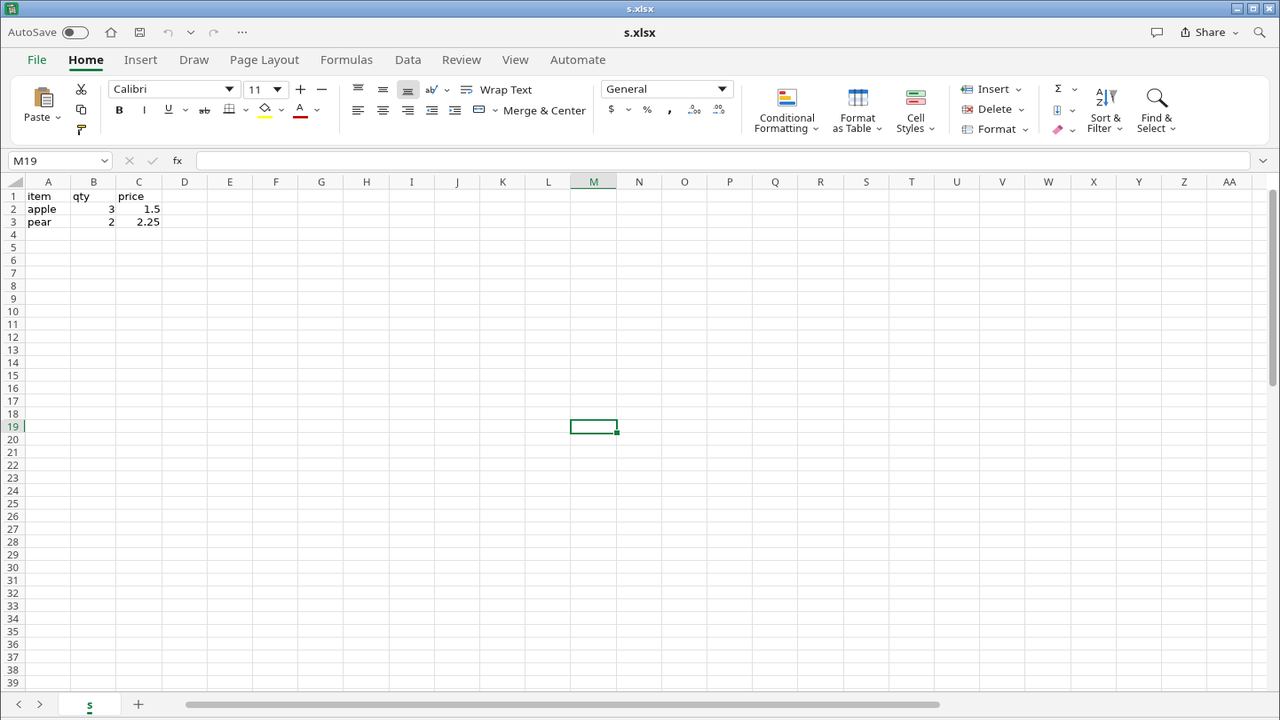The height and width of the screenshot is (720, 1280).
Task: Open the Comments speech bubble icon
Action: tap(1157, 33)
